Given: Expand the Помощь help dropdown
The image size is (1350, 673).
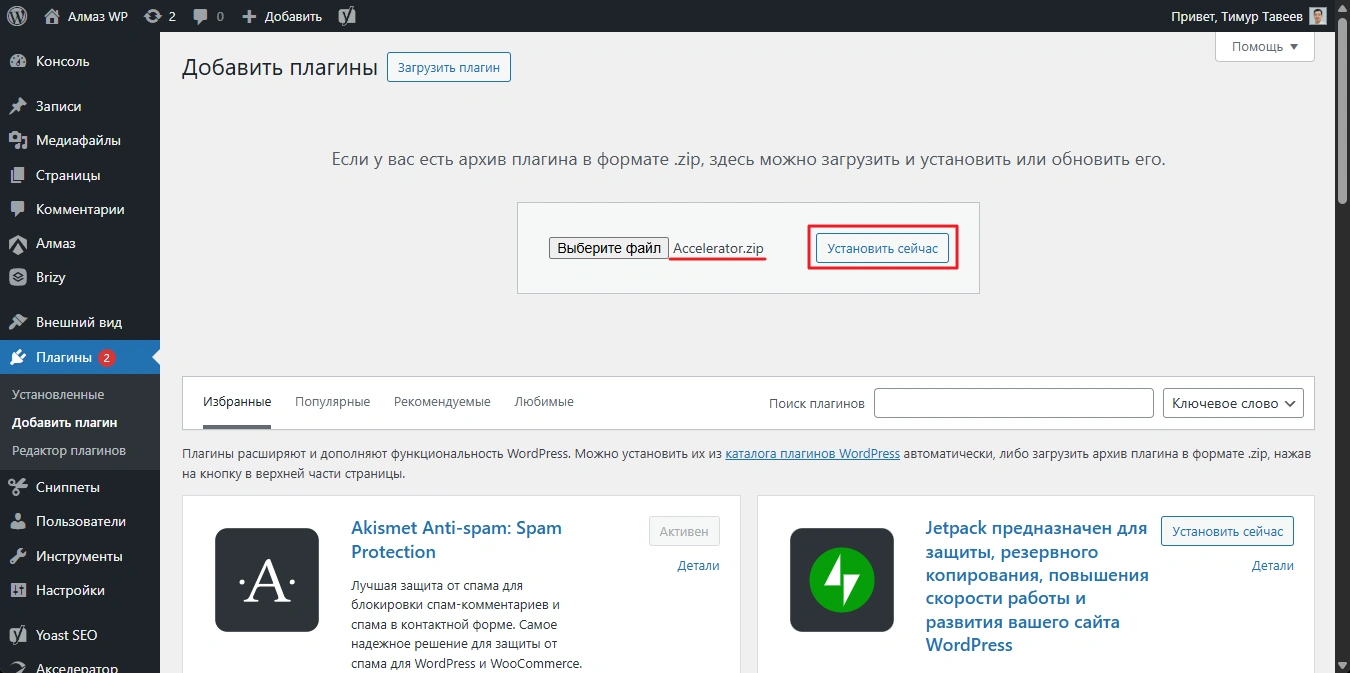Looking at the screenshot, I should [x=1264, y=47].
